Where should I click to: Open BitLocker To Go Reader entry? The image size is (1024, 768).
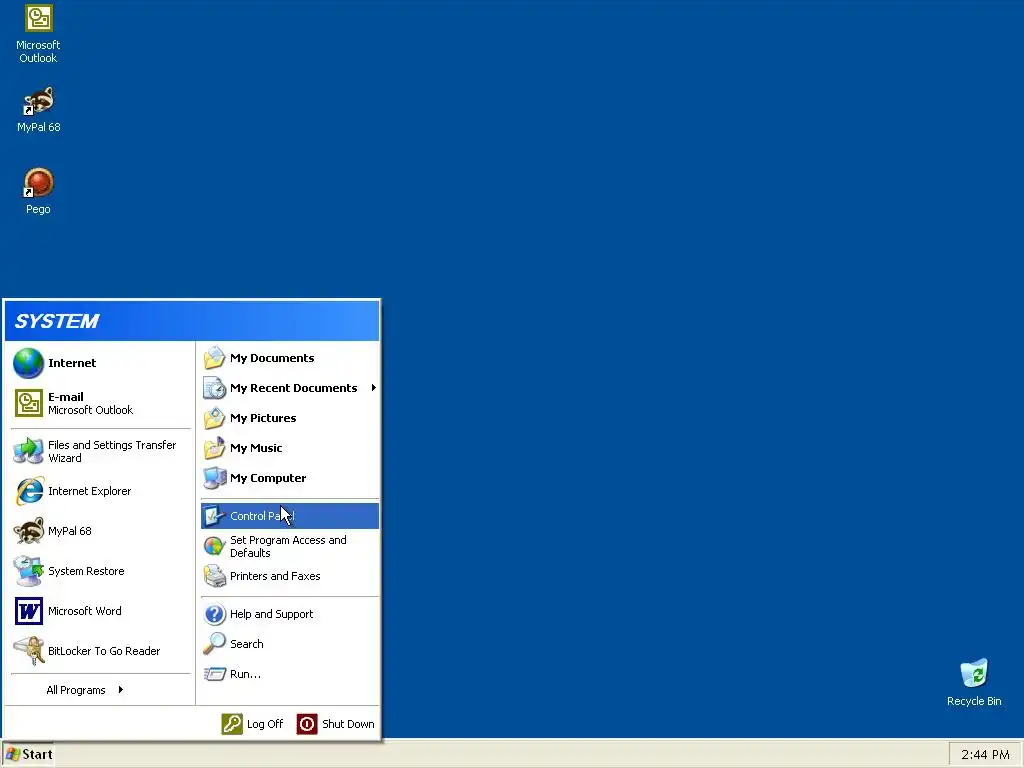tap(101, 651)
